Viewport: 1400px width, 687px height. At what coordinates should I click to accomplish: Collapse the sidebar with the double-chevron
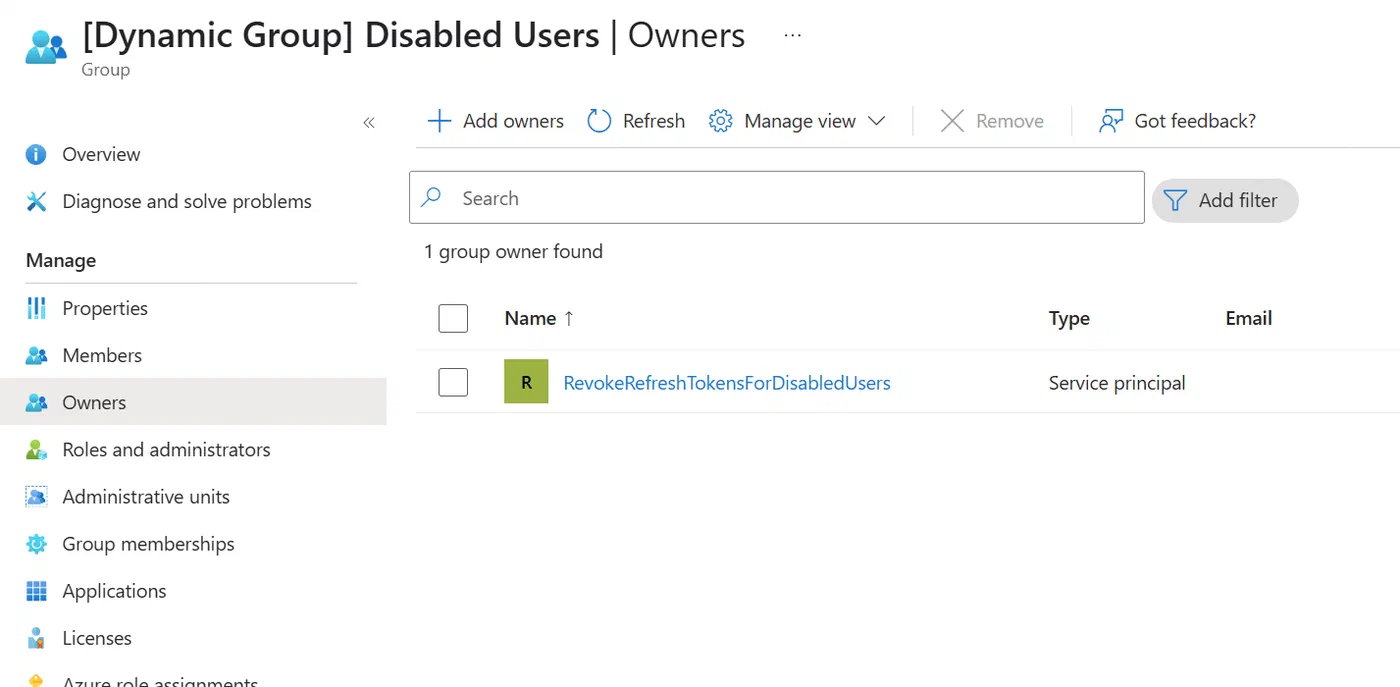click(x=369, y=122)
